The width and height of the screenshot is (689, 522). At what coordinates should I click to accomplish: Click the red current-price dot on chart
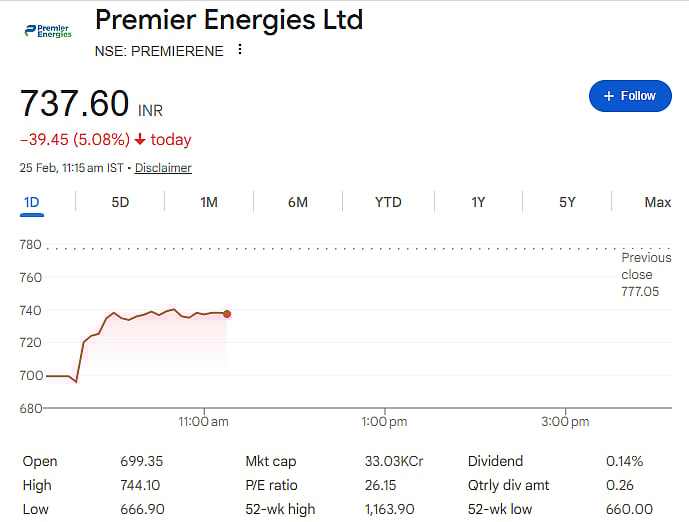(x=227, y=314)
